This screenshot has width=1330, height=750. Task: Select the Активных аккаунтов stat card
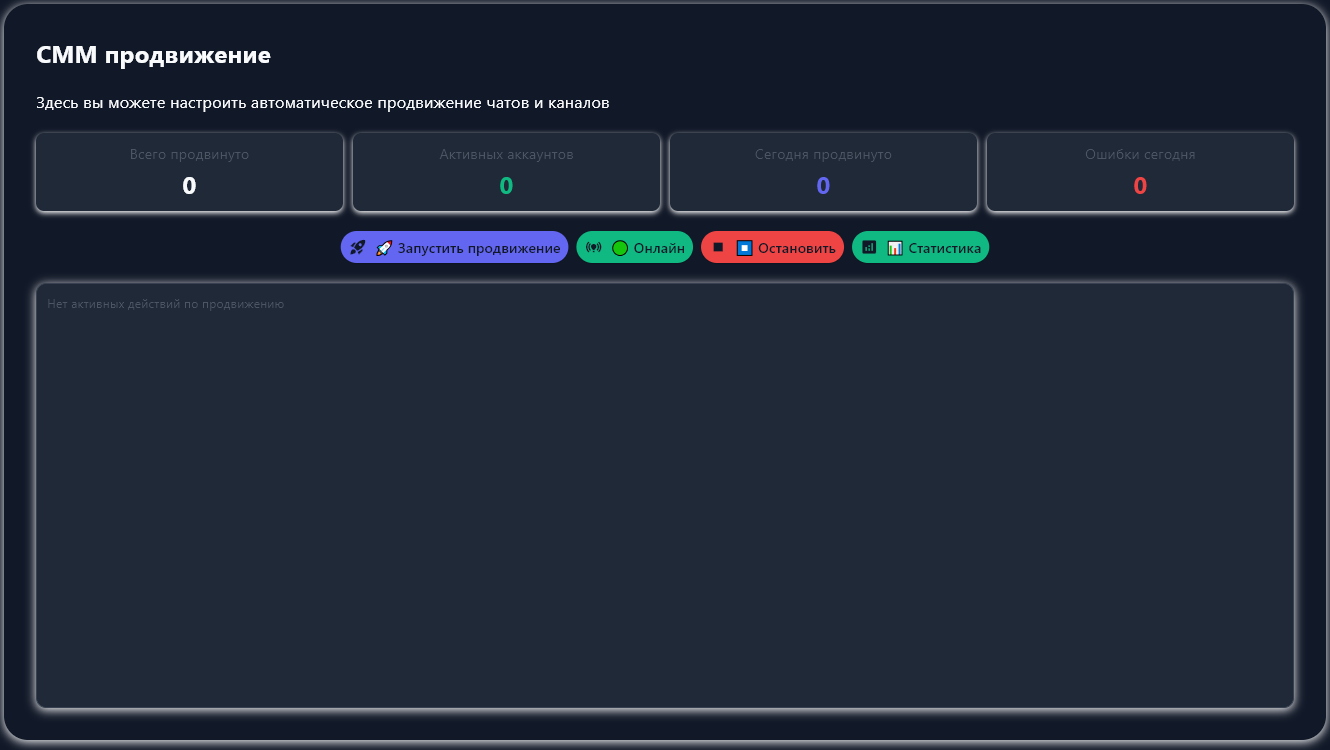(507, 172)
